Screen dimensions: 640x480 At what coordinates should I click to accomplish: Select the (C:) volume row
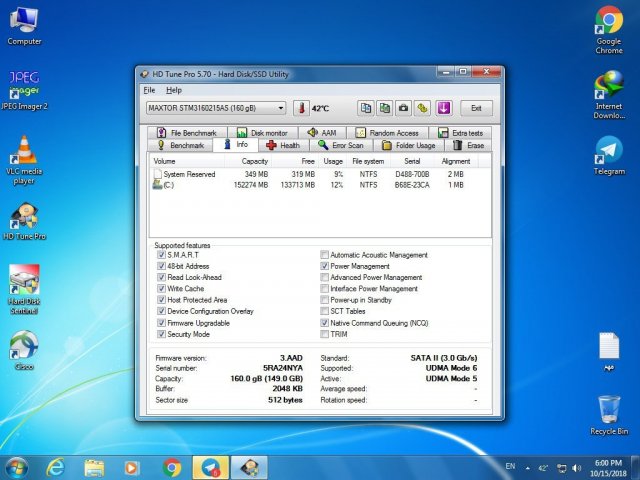tap(170, 184)
